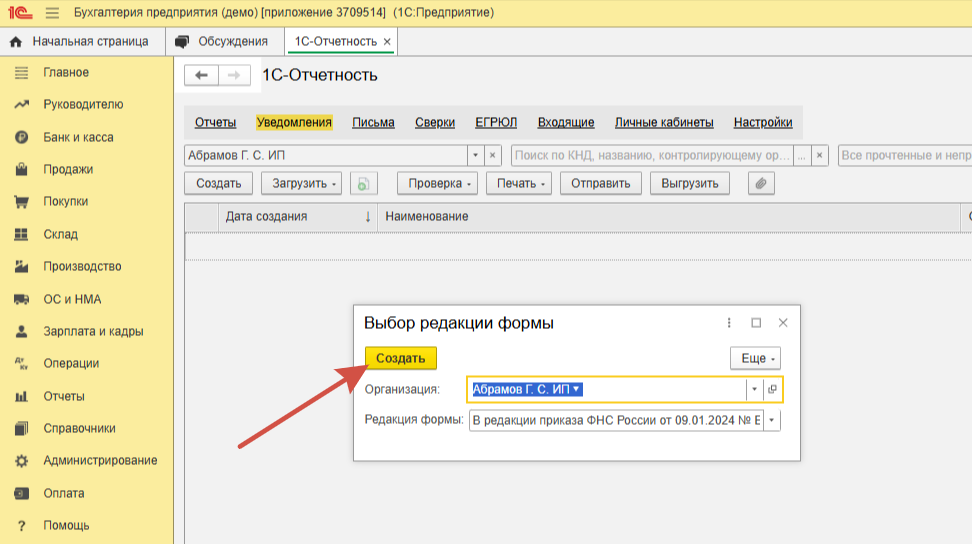
Task: Click the Организация input in dialog
Action: (x=606, y=389)
